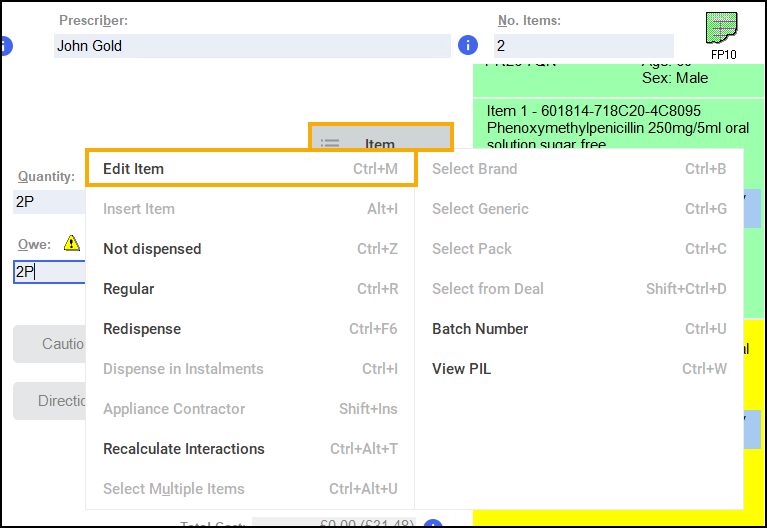
Task: Click the Quantity input field
Action: [48, 201]
